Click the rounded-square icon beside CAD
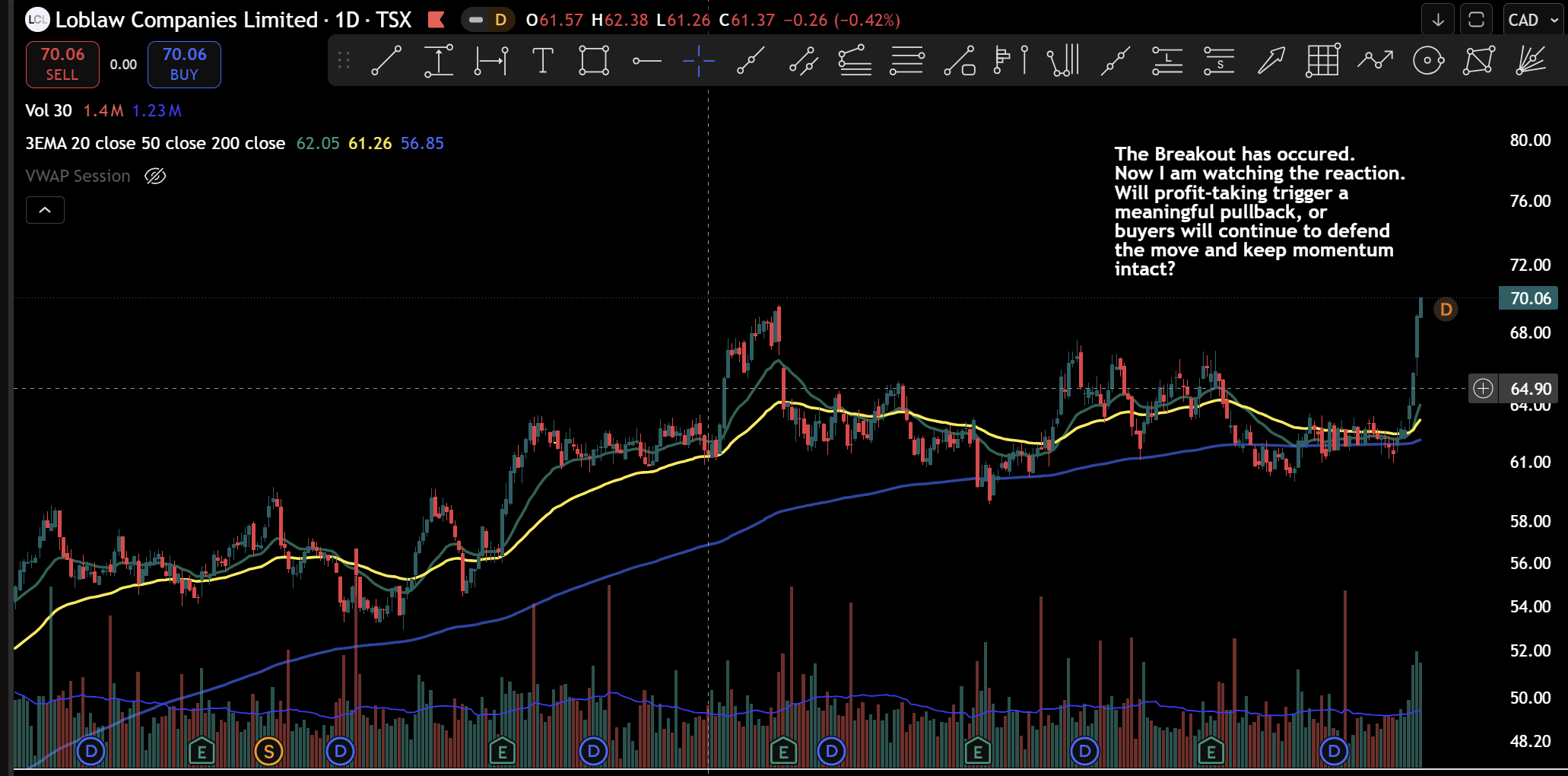Image resolution: width=1568 pixels, height=776 pixels. click(x=1476, y=21)
